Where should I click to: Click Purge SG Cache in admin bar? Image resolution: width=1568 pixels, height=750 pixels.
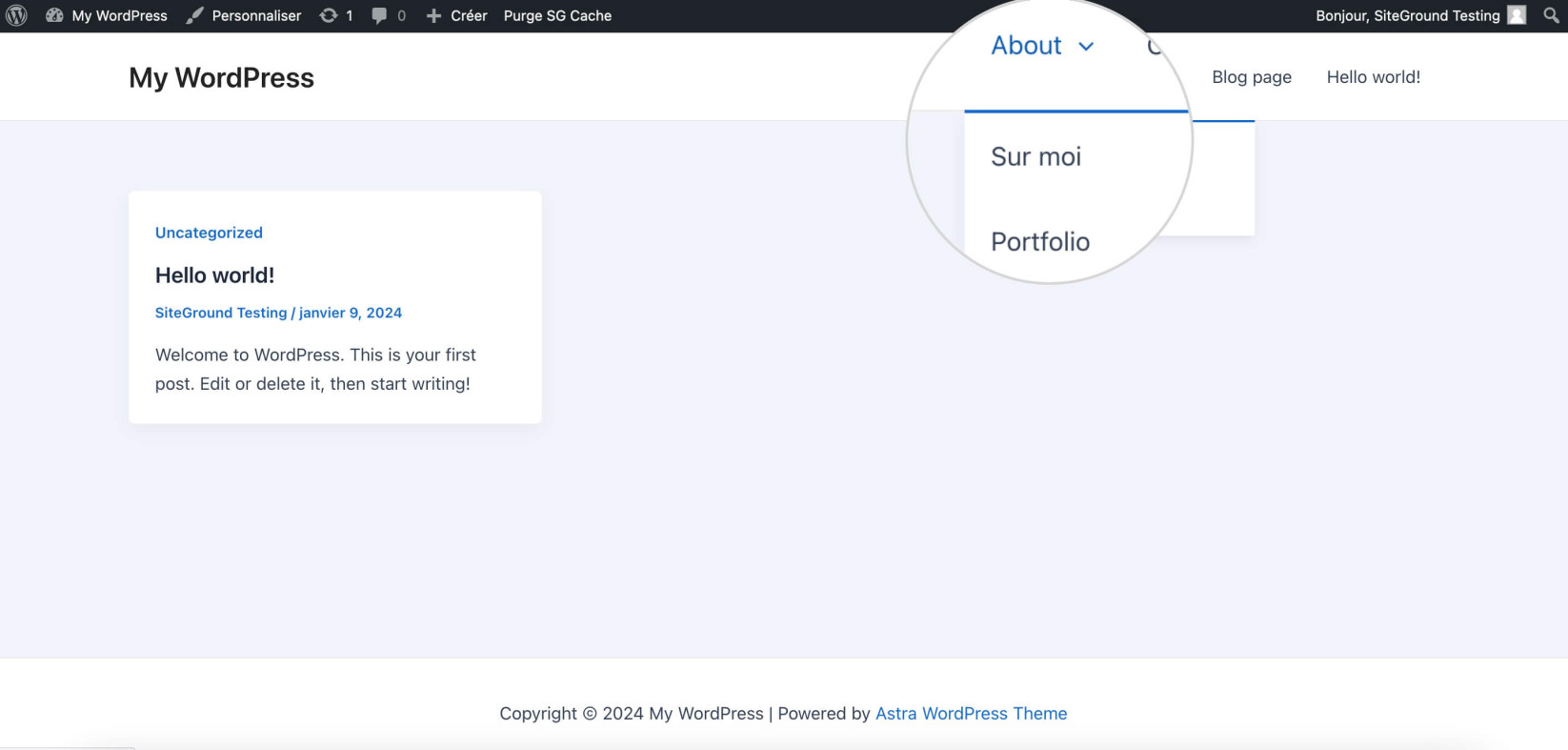[557, 15]
